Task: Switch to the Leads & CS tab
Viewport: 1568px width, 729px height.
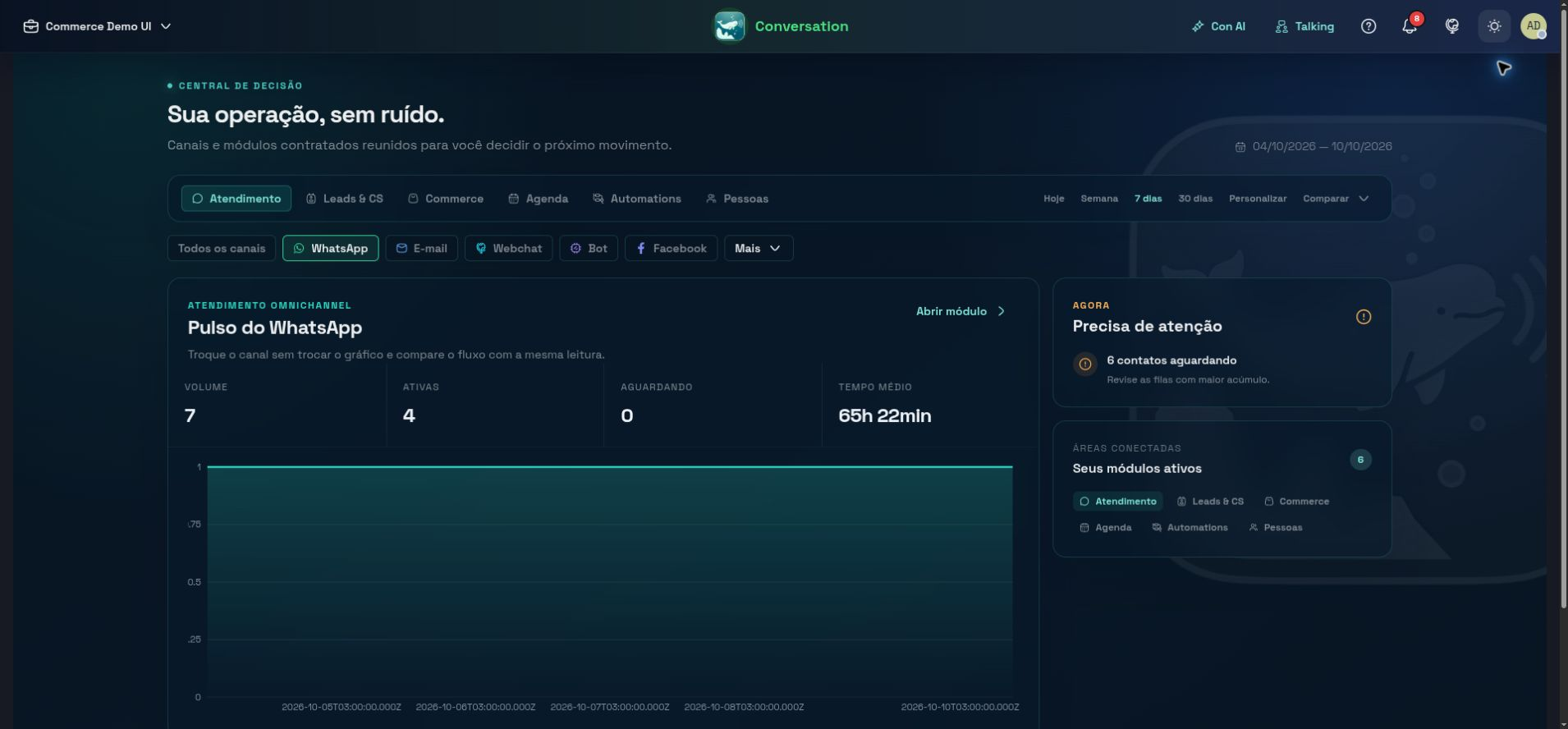Action: [345, 199]
